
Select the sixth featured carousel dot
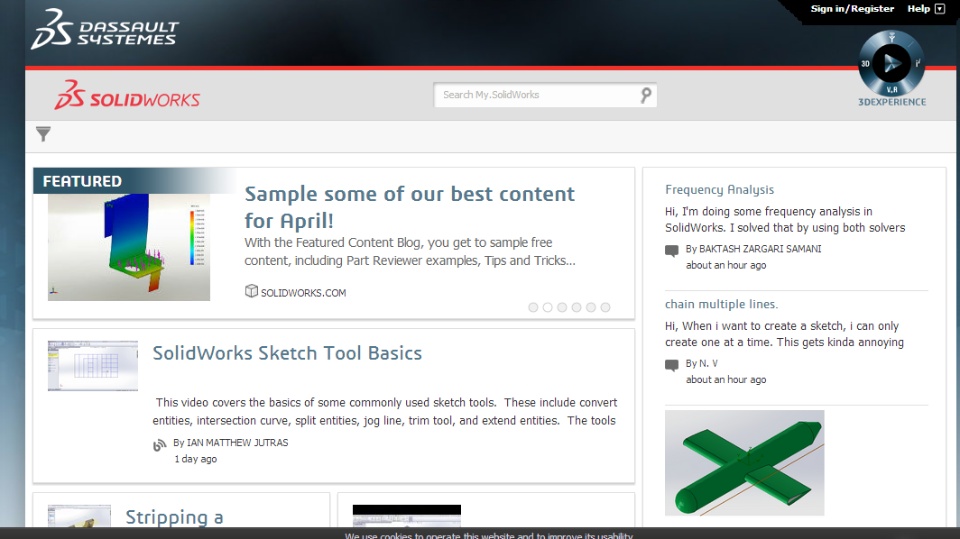tap(605, 307)
